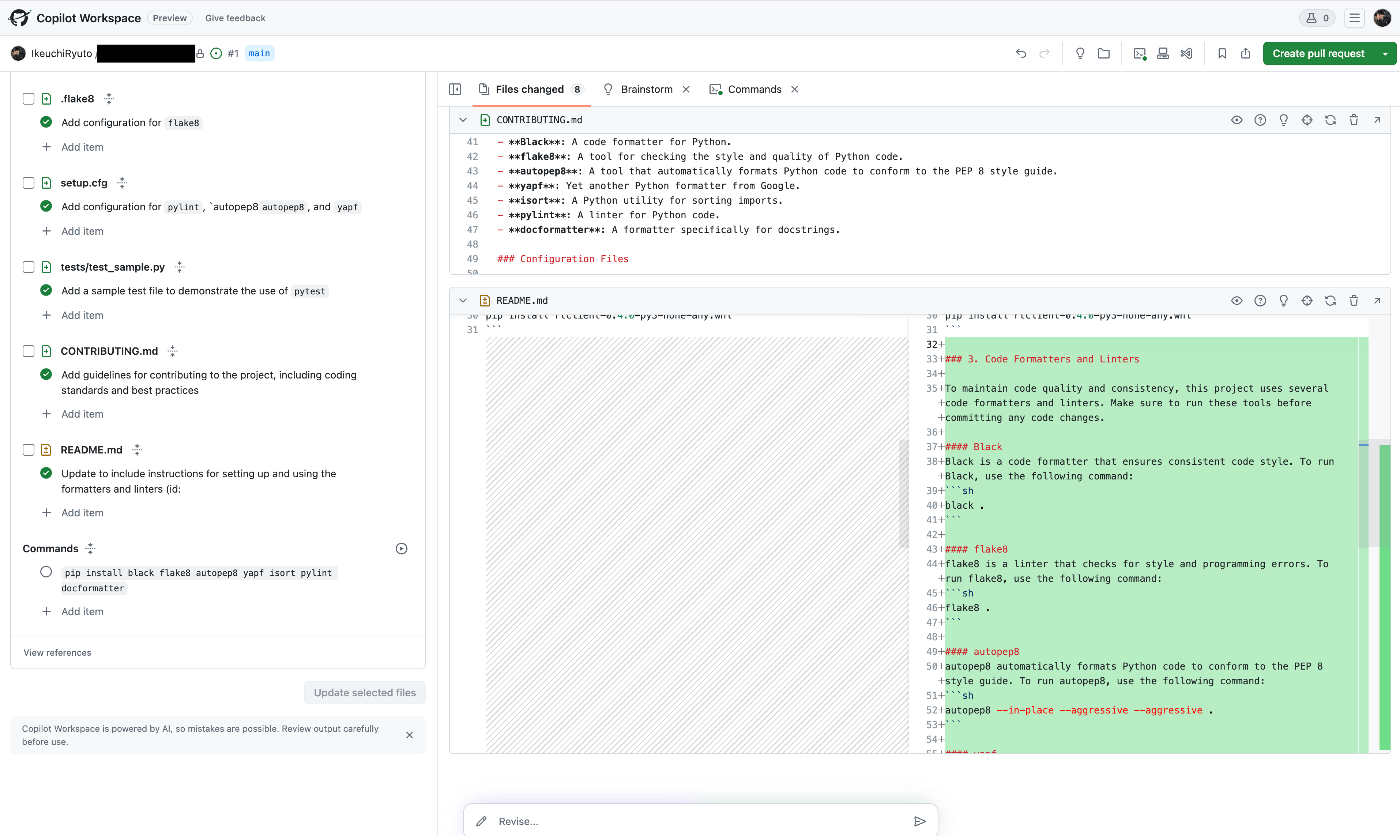Run the Commands section play button
Viewport: 1400px width, 836px height.
402,548
